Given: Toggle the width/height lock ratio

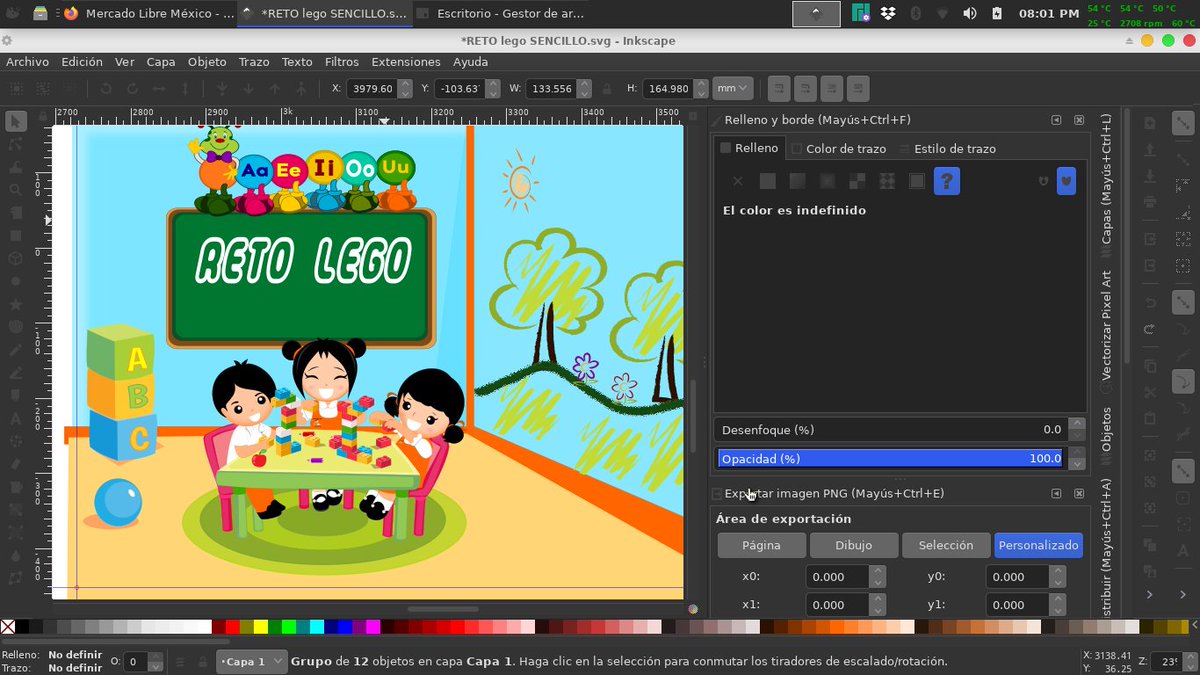Looking at the screenshot, I should tap(607, 89).
